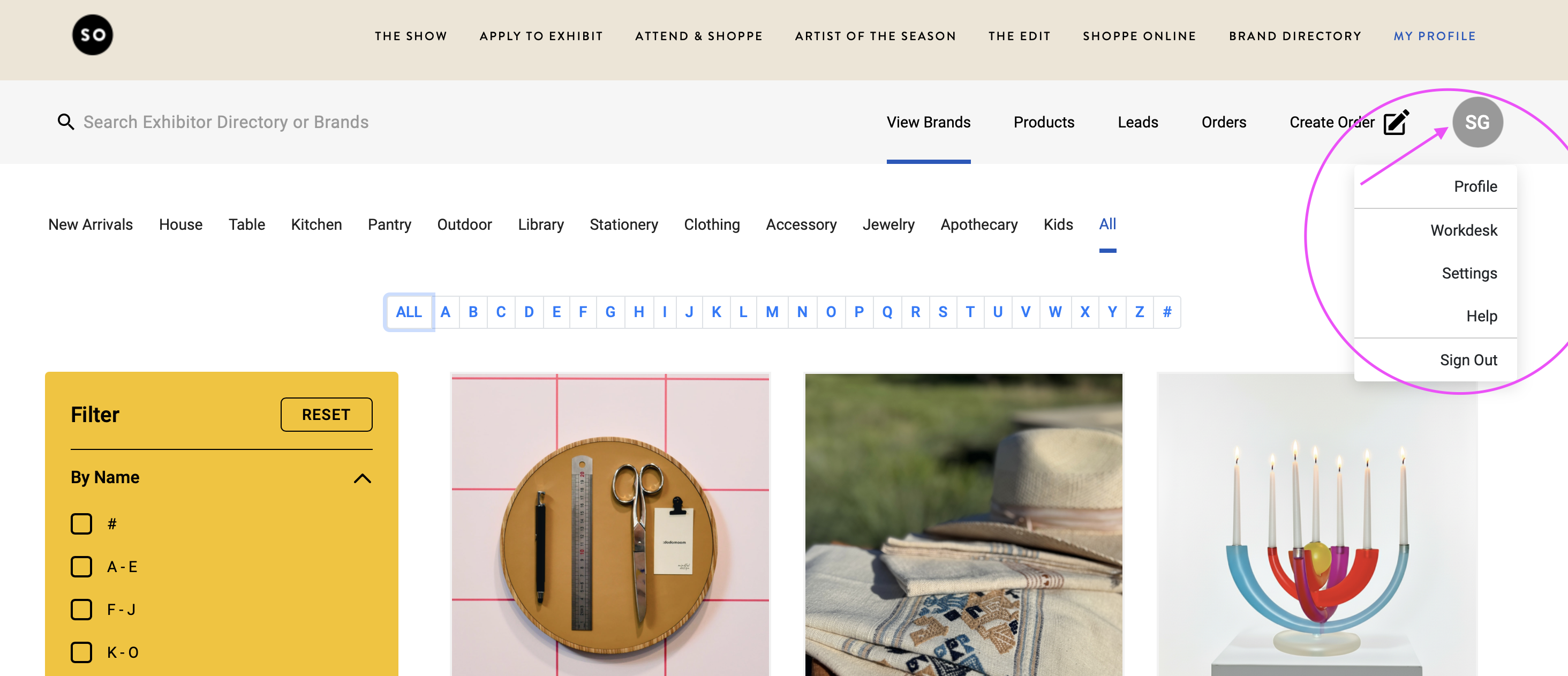Enable the A - E name filter
Image resolution: width=1568 pixels, height=676 pixels.
click(x=81, y=566)
